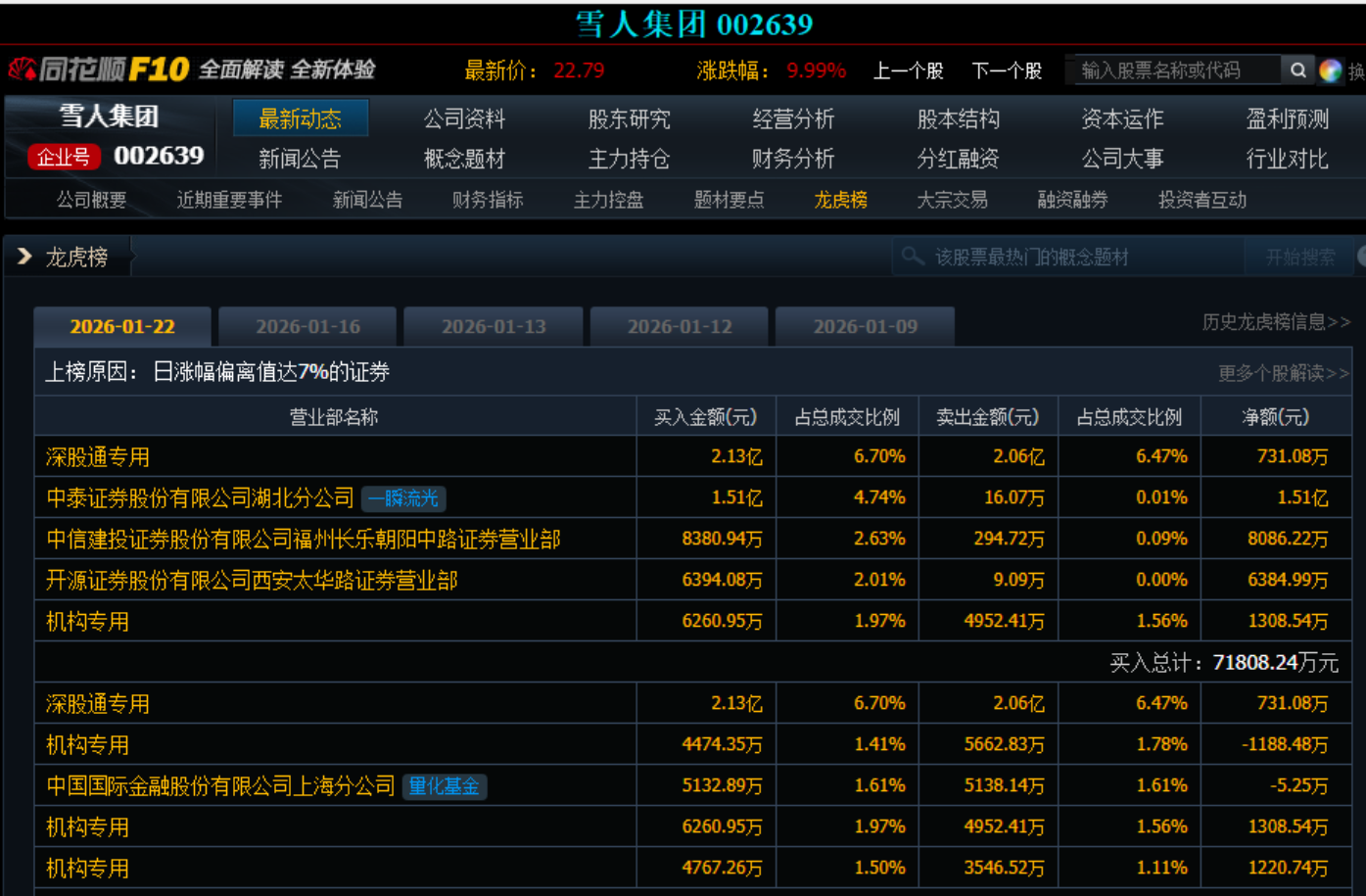Click the concept search field 该股票最热门的概念题材
The width and height of the screenshot is (1366, 896).
coord(1067,257)
